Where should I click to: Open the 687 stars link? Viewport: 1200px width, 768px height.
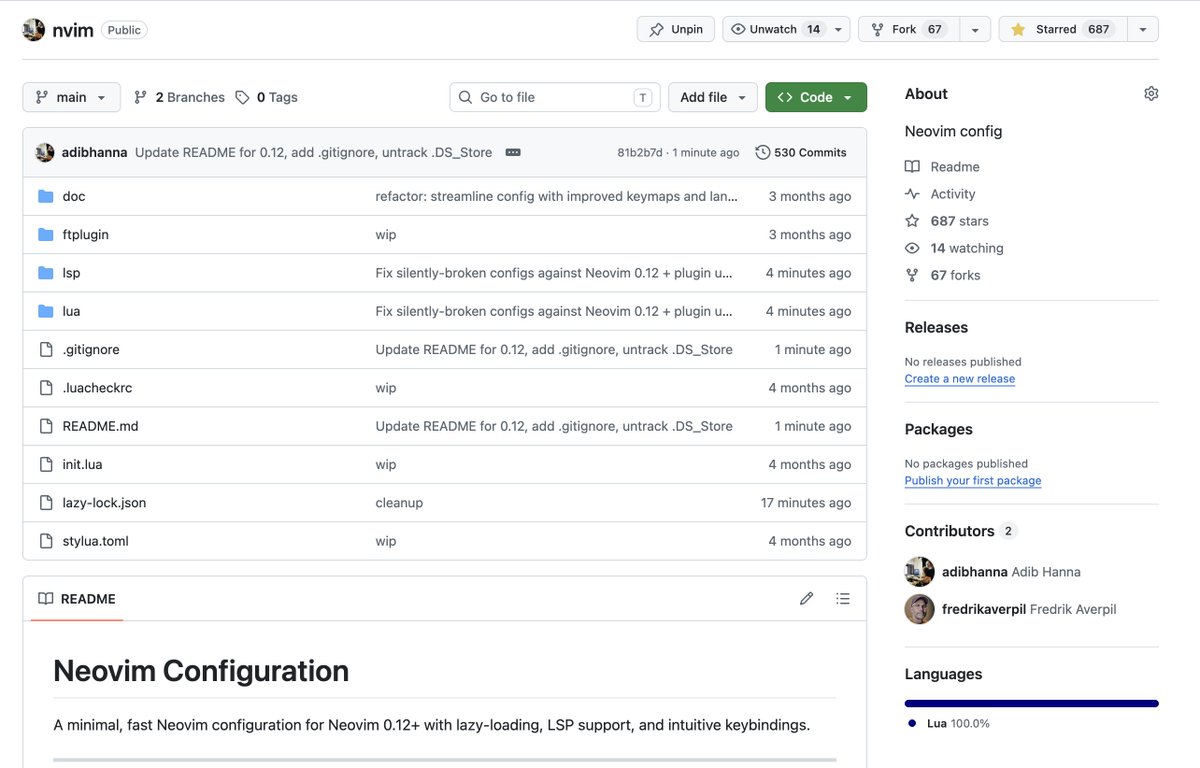(x=947, y=221)
